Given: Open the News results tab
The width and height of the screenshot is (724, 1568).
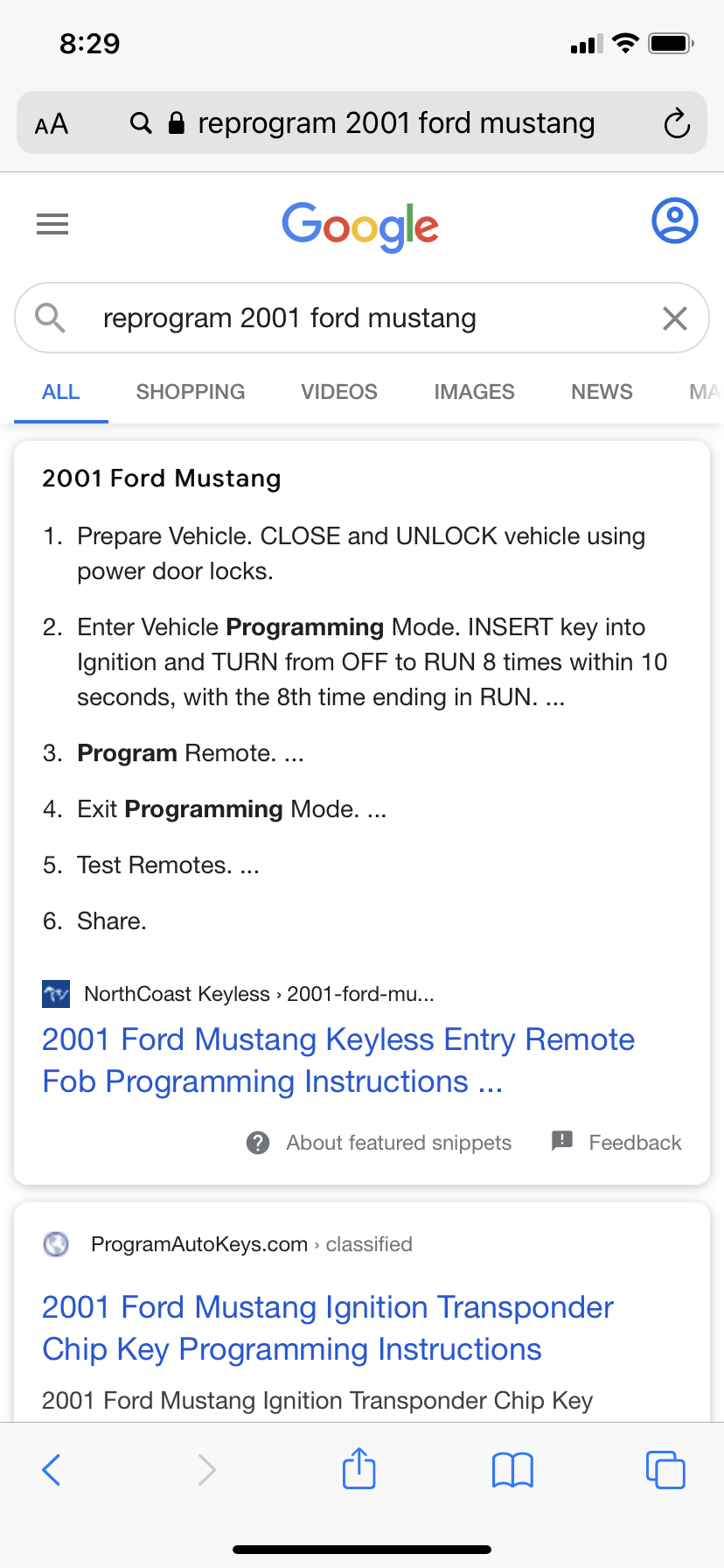Looking at the screenshot, I should 602,392.
